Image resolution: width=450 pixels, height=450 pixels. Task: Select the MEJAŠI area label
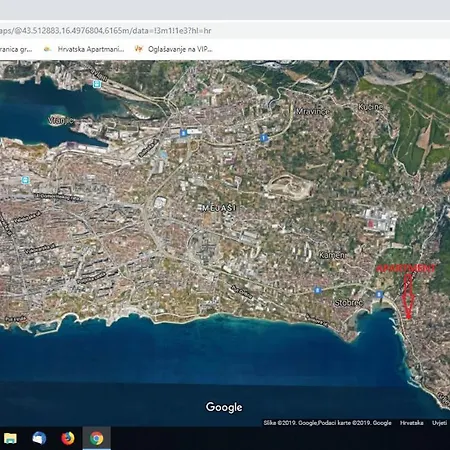pos(219,208)
